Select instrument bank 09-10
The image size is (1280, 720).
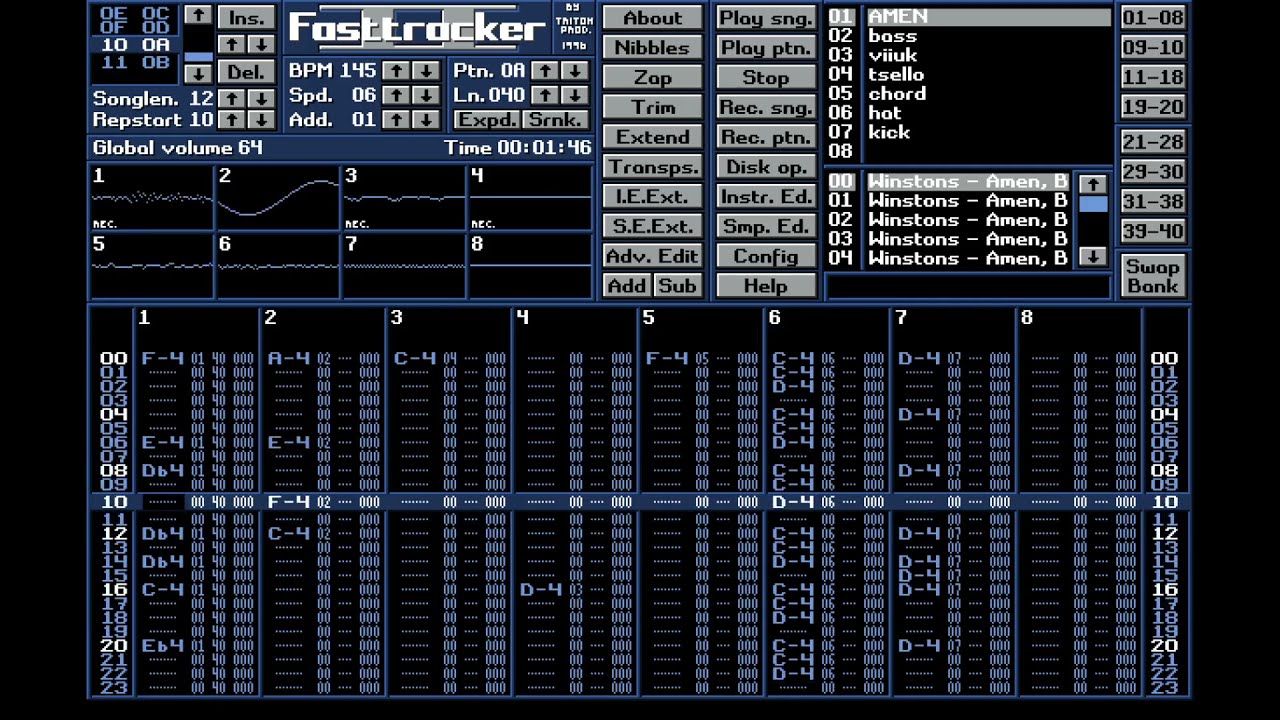click(x=1153, y=47)
